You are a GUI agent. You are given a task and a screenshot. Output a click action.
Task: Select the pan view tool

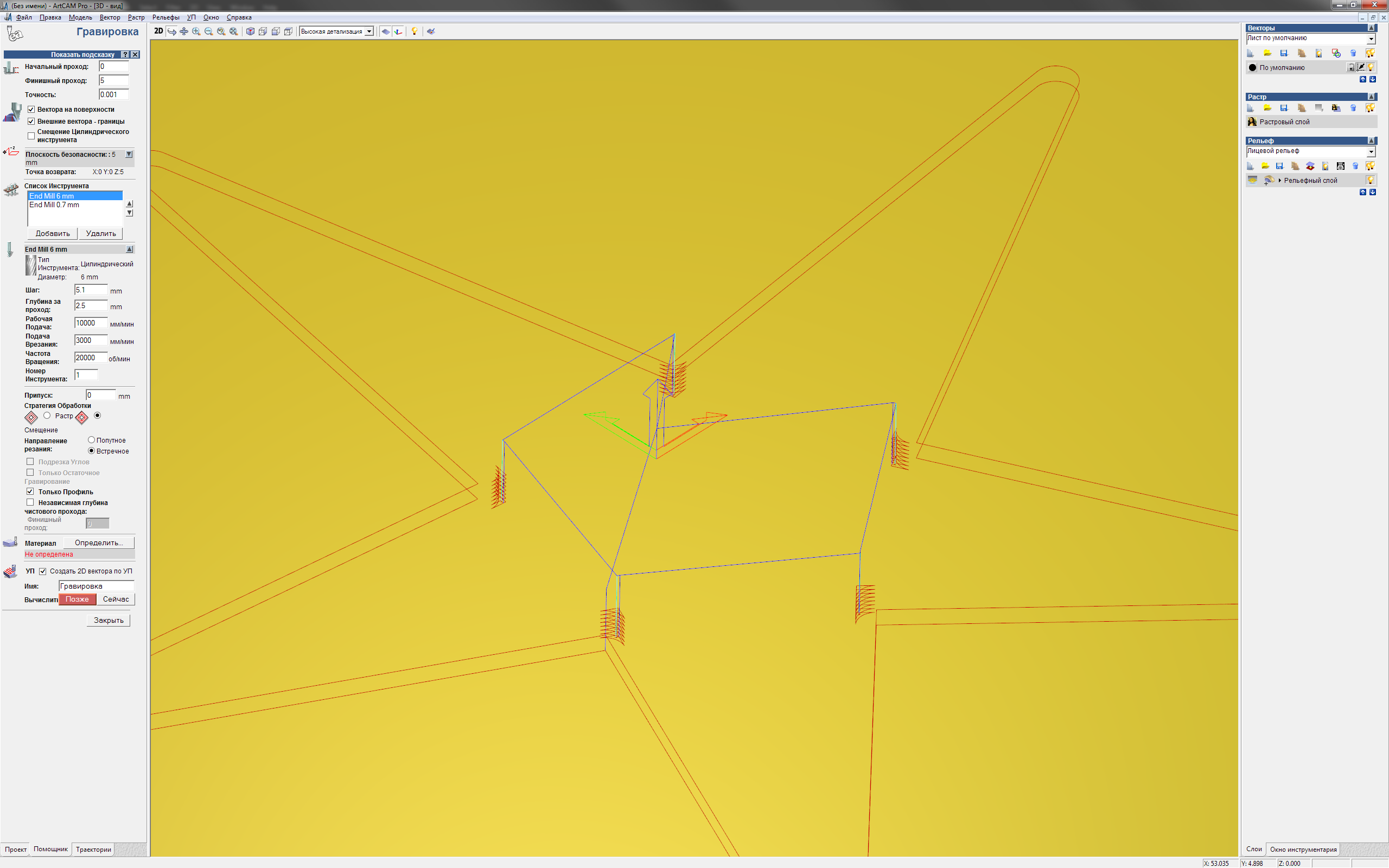click(184, 31)
